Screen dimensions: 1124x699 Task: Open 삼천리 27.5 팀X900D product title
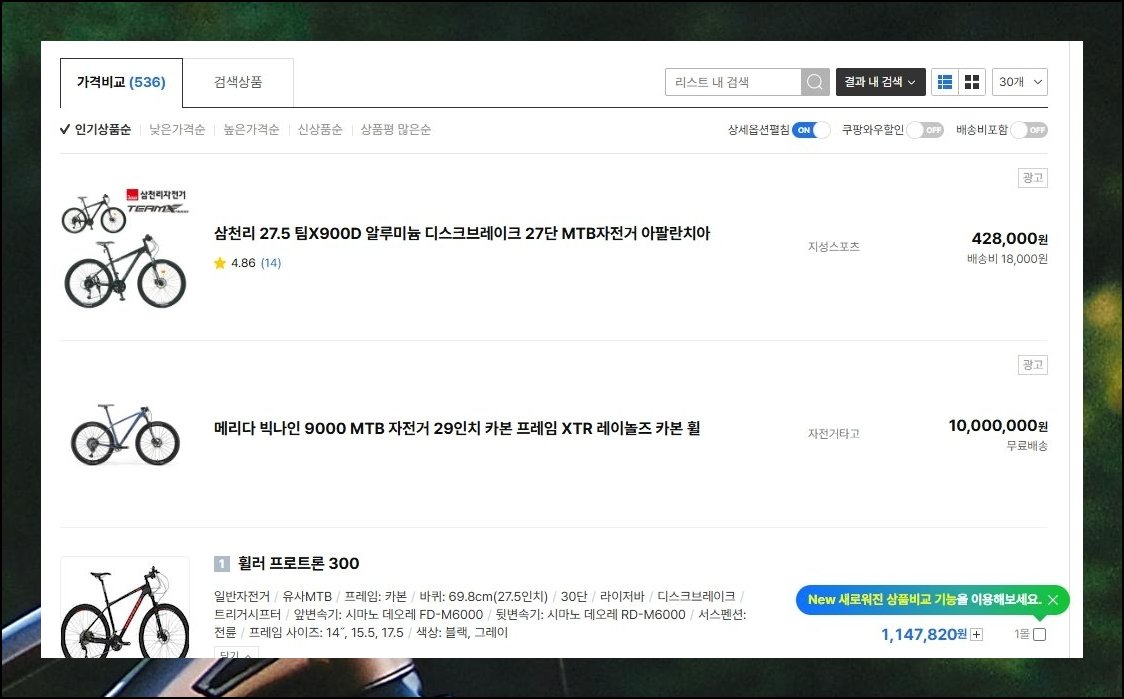pos(462,234)
